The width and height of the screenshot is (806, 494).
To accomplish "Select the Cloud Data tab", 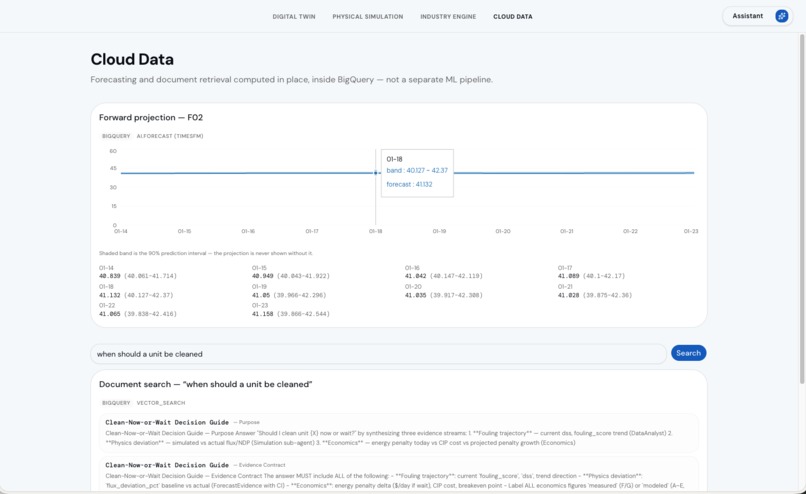I will (512, 16).
